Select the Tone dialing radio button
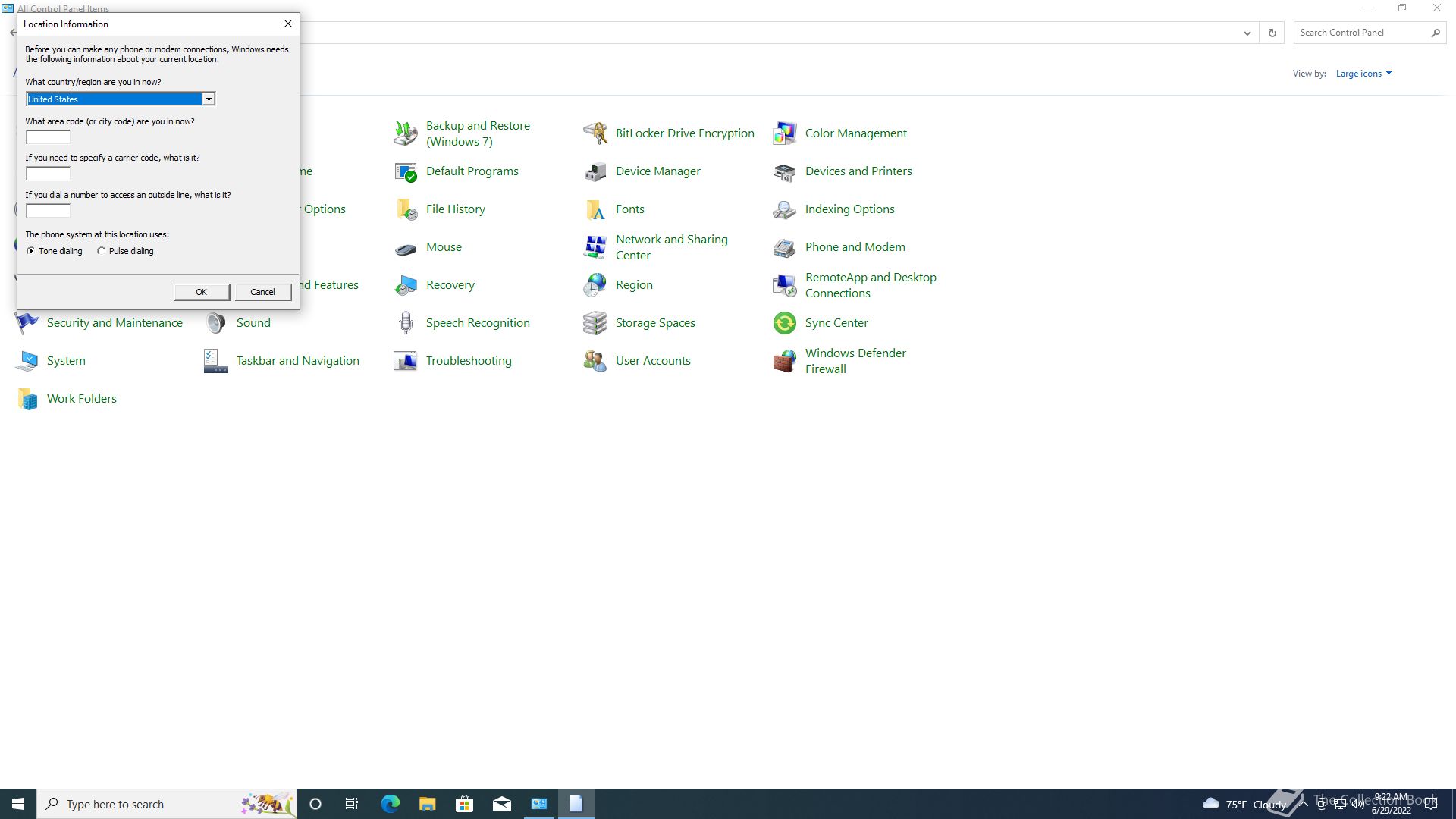 pos(31,251)
